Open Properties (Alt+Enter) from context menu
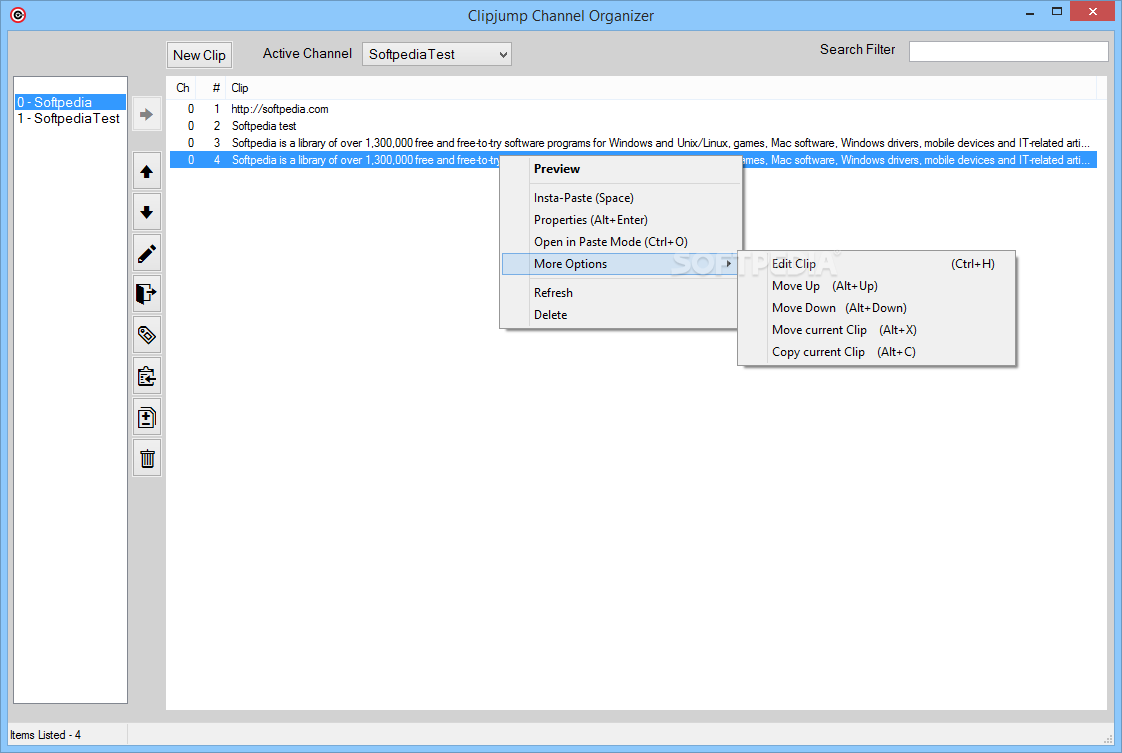 (x=620, y=220)
